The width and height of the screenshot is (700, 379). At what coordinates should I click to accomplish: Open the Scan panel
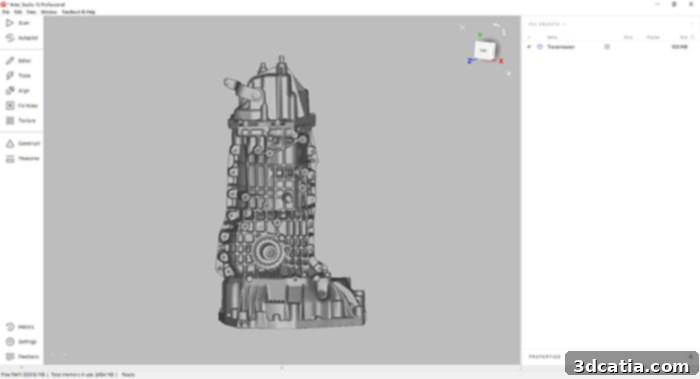18,23
